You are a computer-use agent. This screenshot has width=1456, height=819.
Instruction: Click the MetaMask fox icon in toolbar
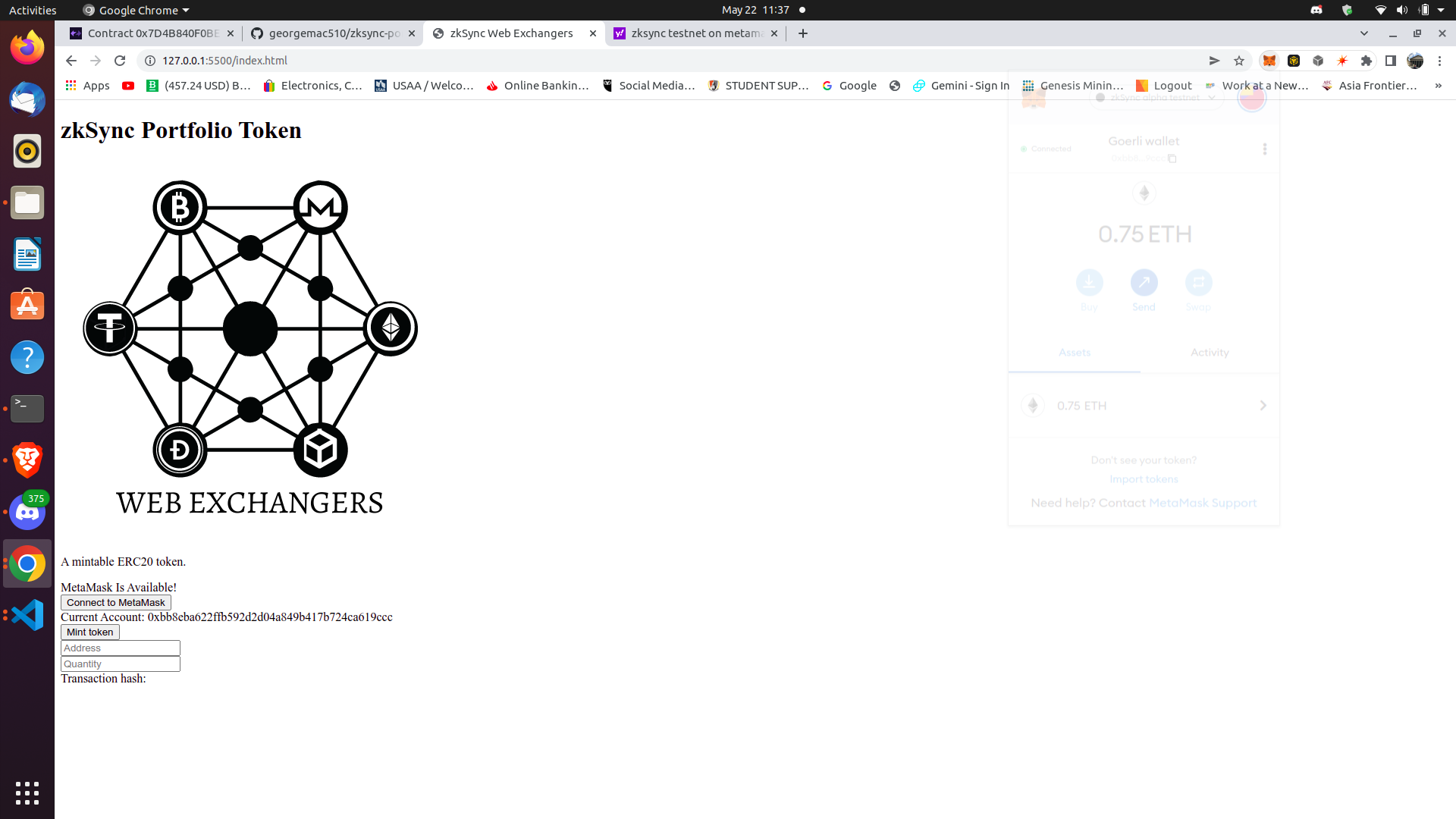click(1269, 60)
